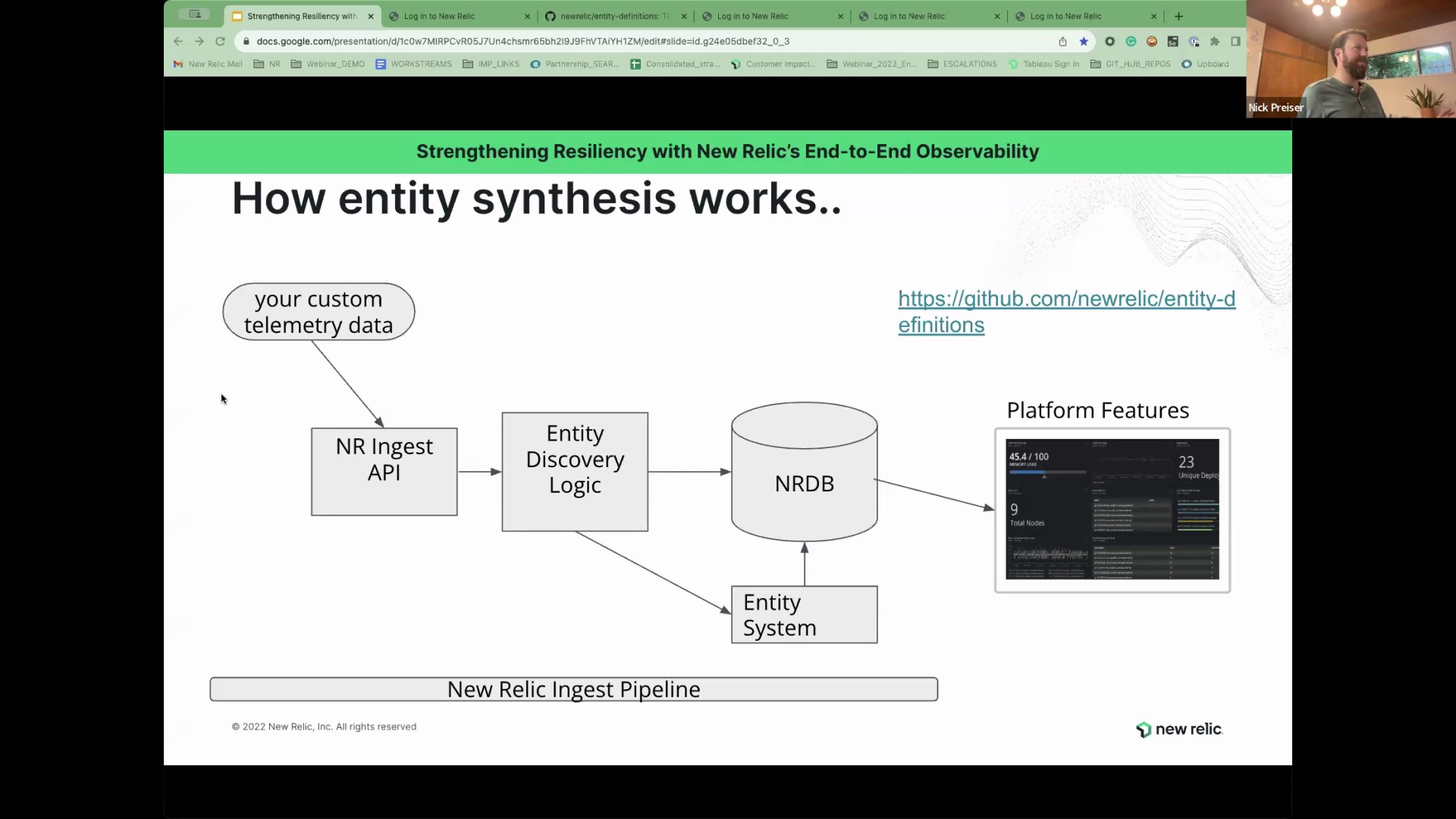Click the Platform Features dashboard thumbnail

coord(1112,510)
